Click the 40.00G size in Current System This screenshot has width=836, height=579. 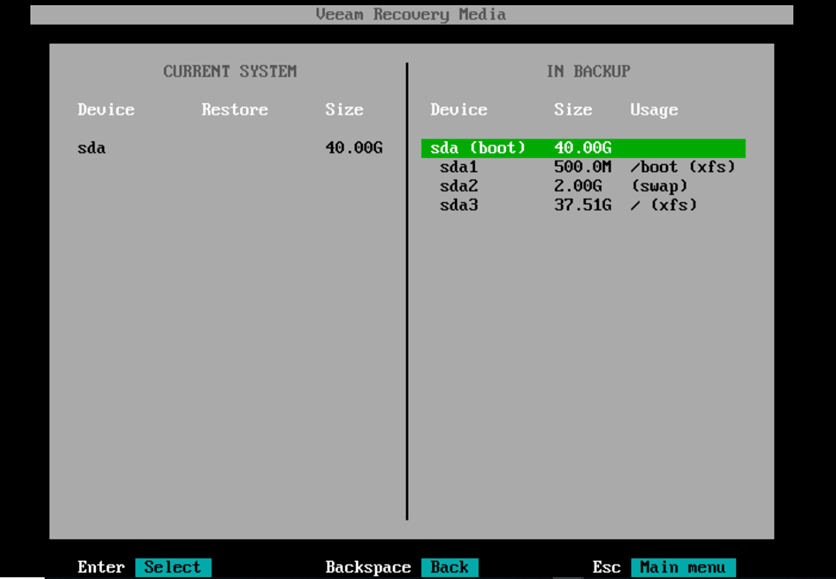(353, 148)
